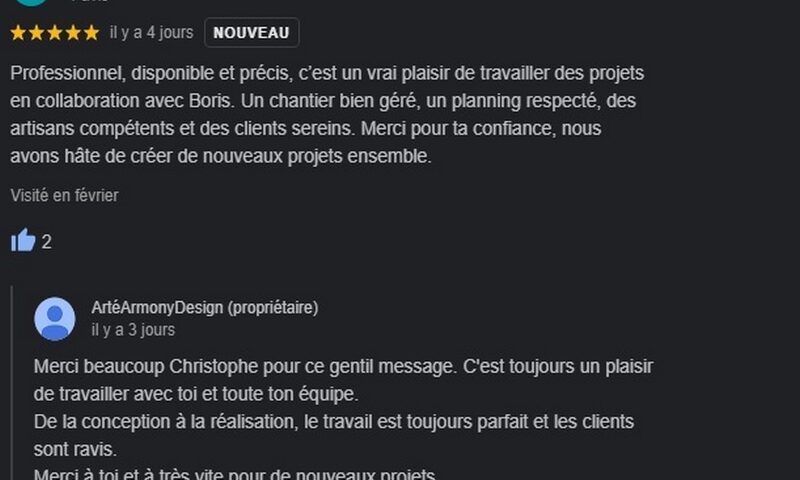The width and height of the screenshot is (800, 480).
Task: Click review line "avons hâte de créer"
Action: 221,156
